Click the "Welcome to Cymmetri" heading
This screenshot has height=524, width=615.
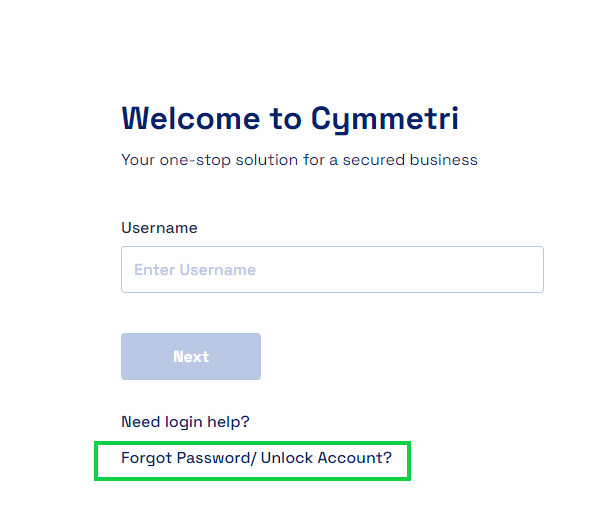tap(290, 118)
